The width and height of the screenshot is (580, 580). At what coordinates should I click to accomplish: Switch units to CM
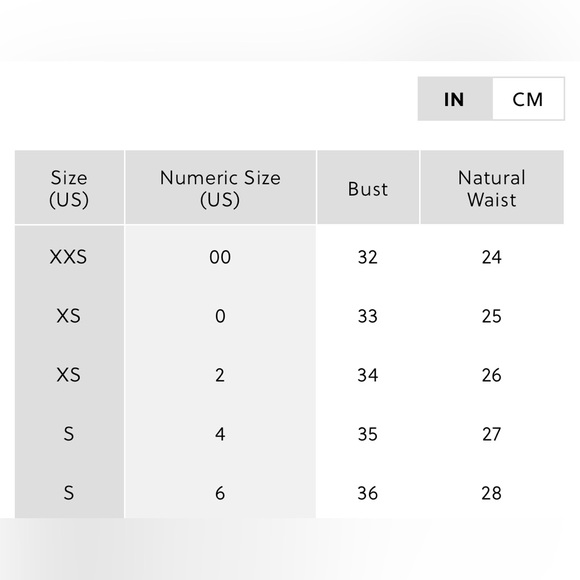528,99
